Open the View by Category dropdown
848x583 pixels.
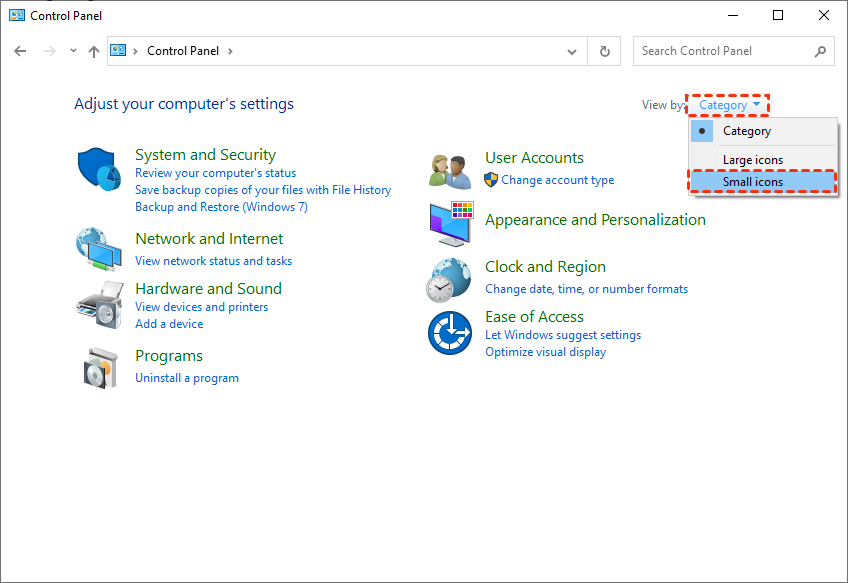(729, 105)
